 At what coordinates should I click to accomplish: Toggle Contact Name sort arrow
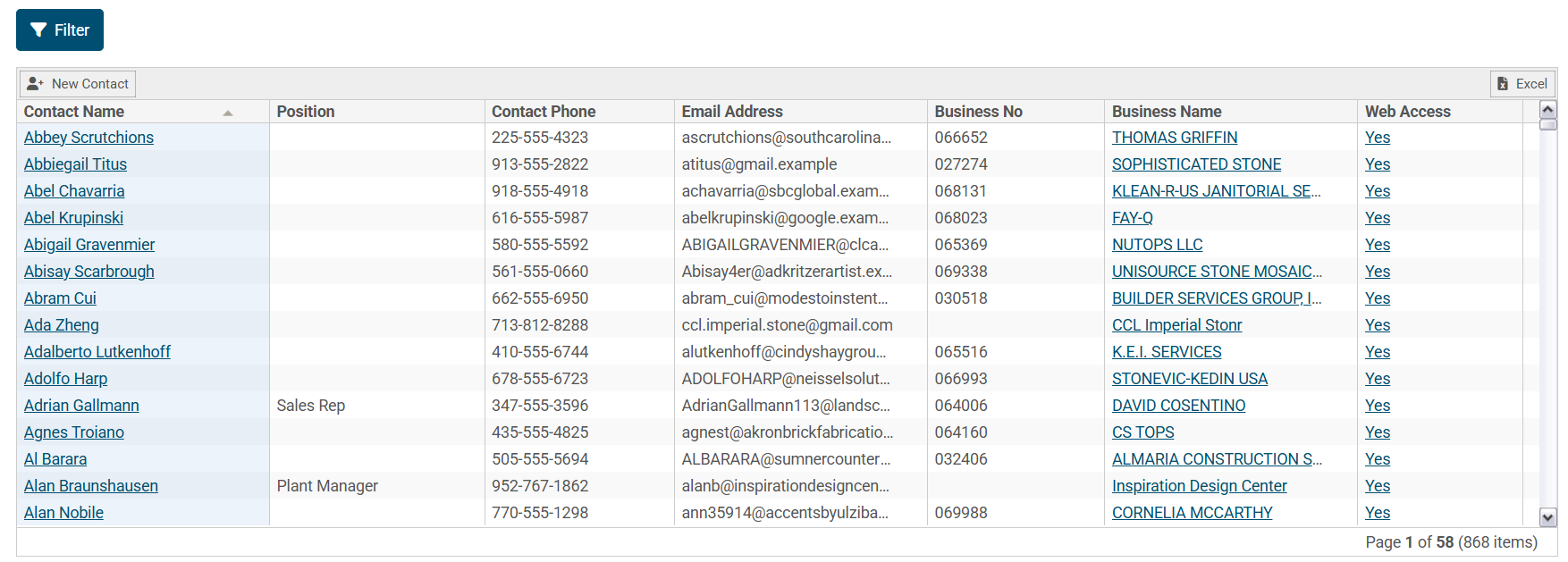coord(228,113)
